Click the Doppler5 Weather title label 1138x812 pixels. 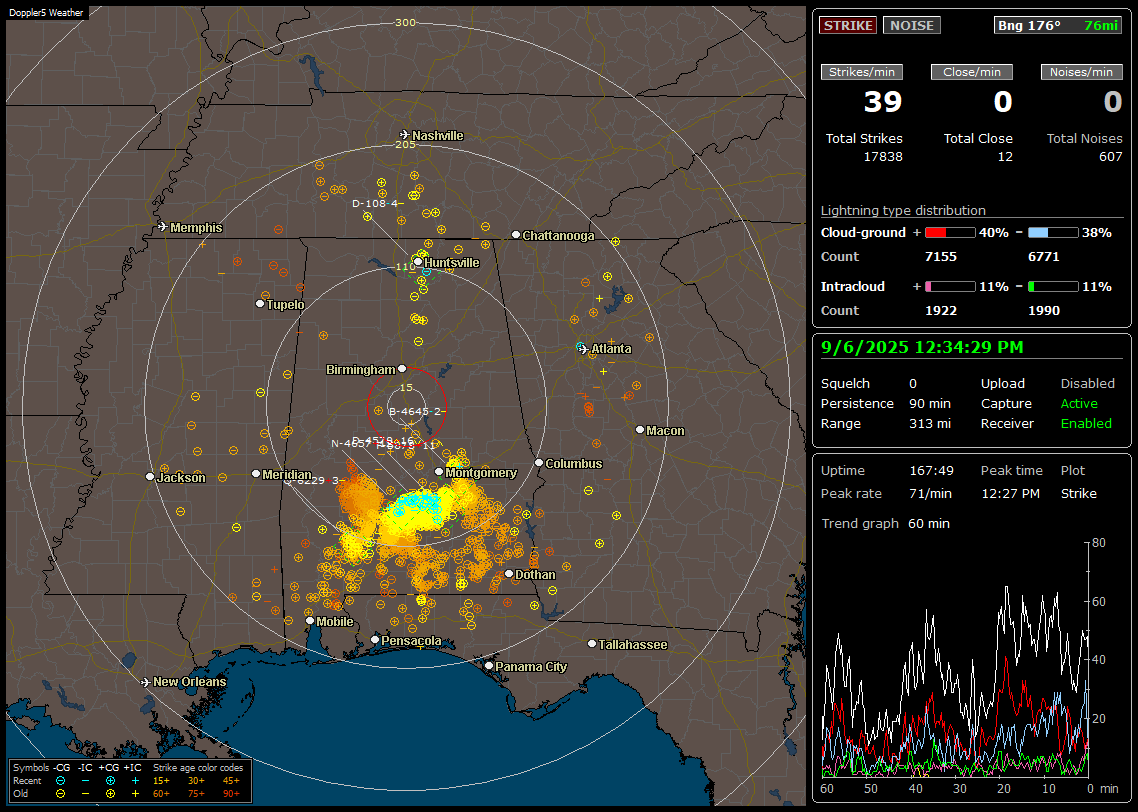click(x=46, y=12)
